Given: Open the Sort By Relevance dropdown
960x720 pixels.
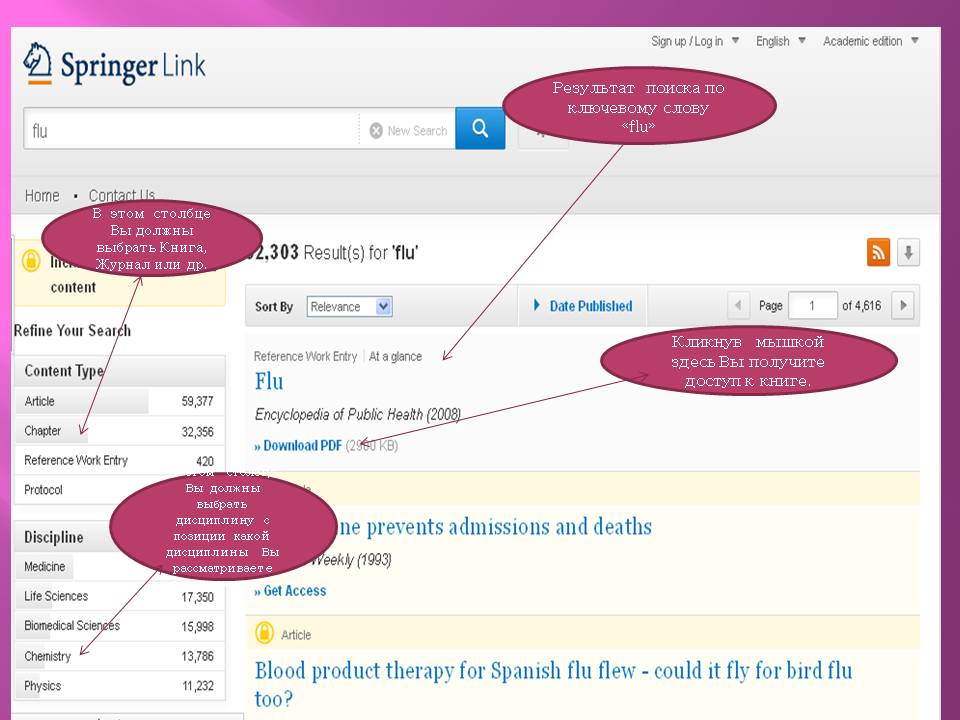Looking at the screenshot, I should coord(349,307).
